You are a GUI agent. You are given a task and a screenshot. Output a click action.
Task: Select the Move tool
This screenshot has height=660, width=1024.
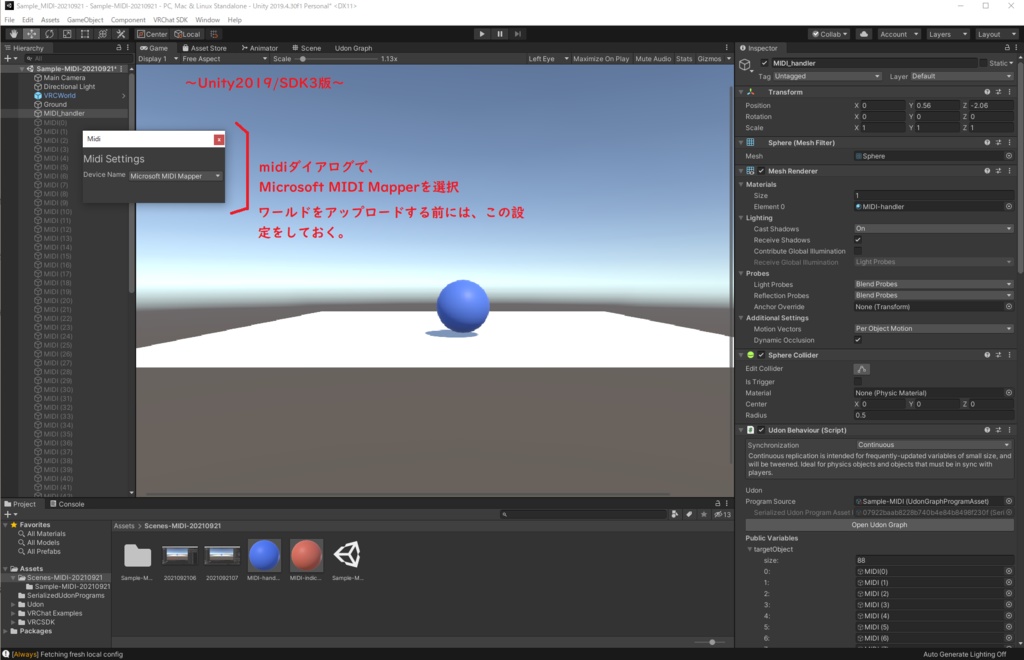[31, 34]
